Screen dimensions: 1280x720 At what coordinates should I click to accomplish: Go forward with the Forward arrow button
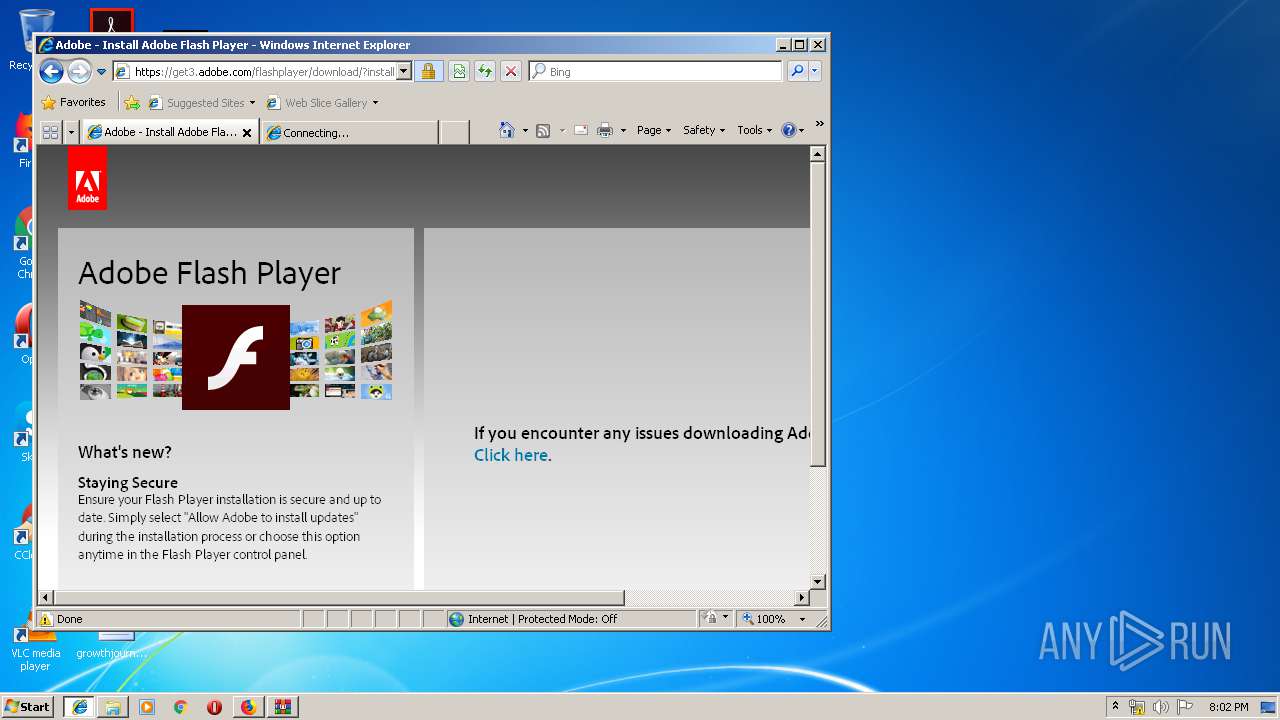tap(79, 71)
